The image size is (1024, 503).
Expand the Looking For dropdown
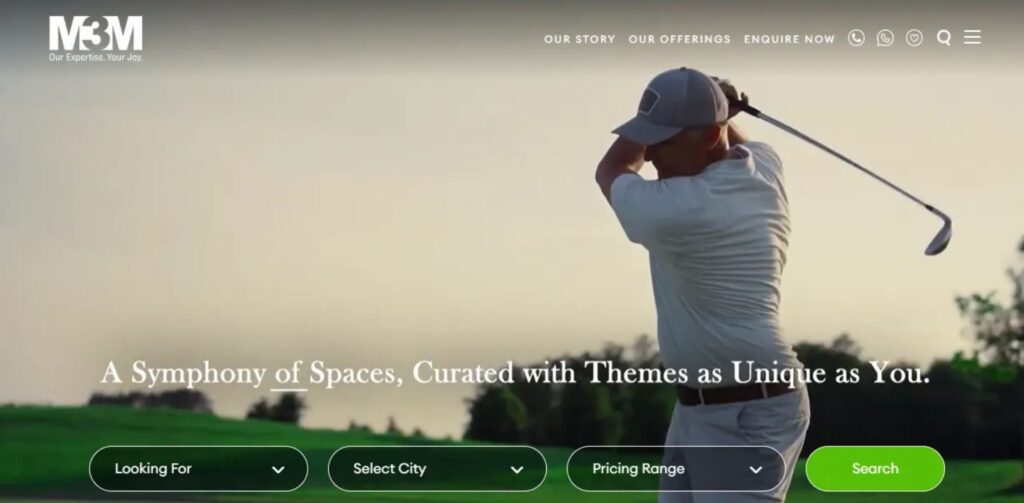[x=199, y=468]
